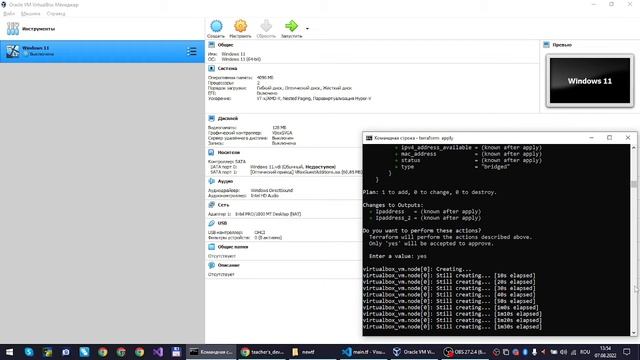
Task: Open VM Settings via gear toolbar icon
Action: coord(240,26)
